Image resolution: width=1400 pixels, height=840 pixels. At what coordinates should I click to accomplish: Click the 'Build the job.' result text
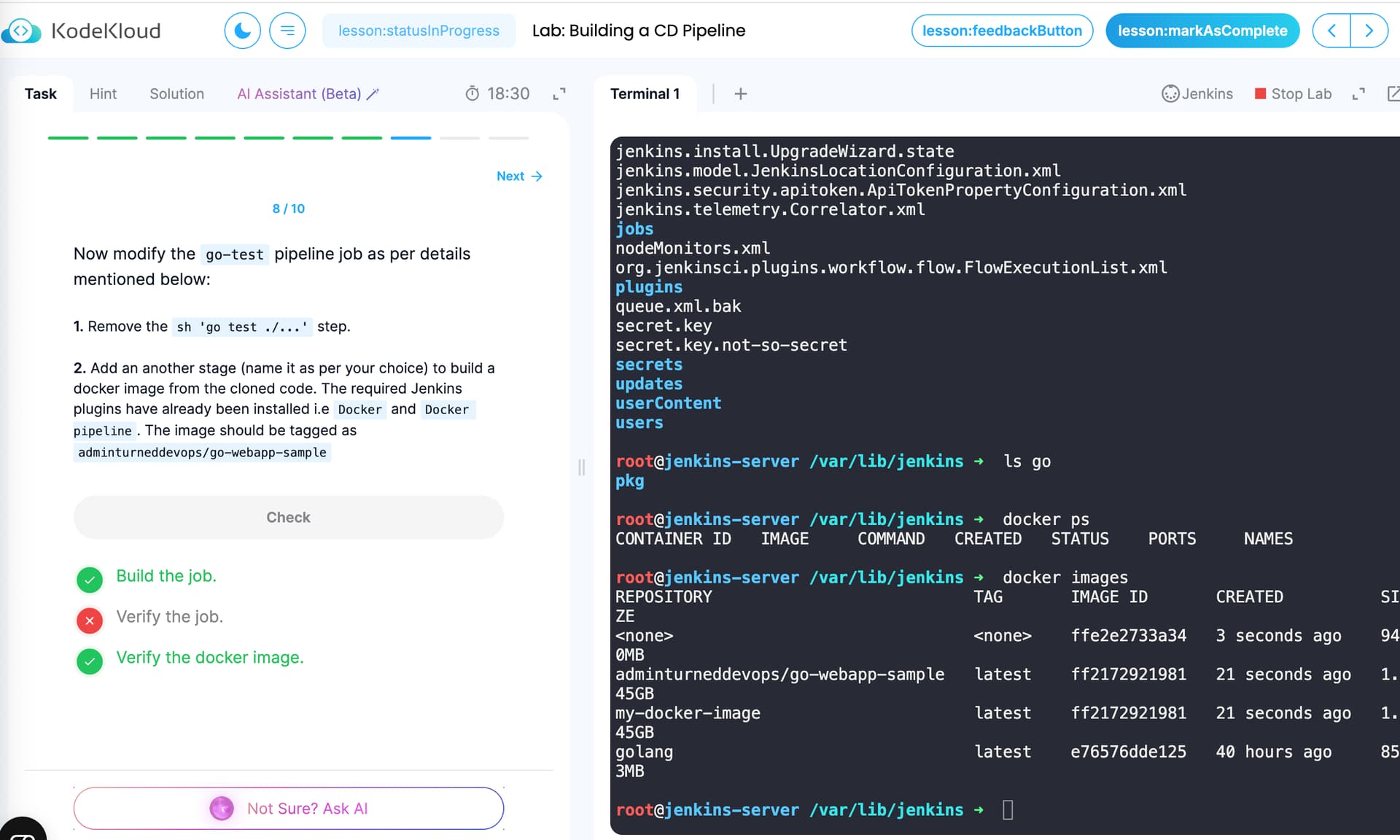166,576
